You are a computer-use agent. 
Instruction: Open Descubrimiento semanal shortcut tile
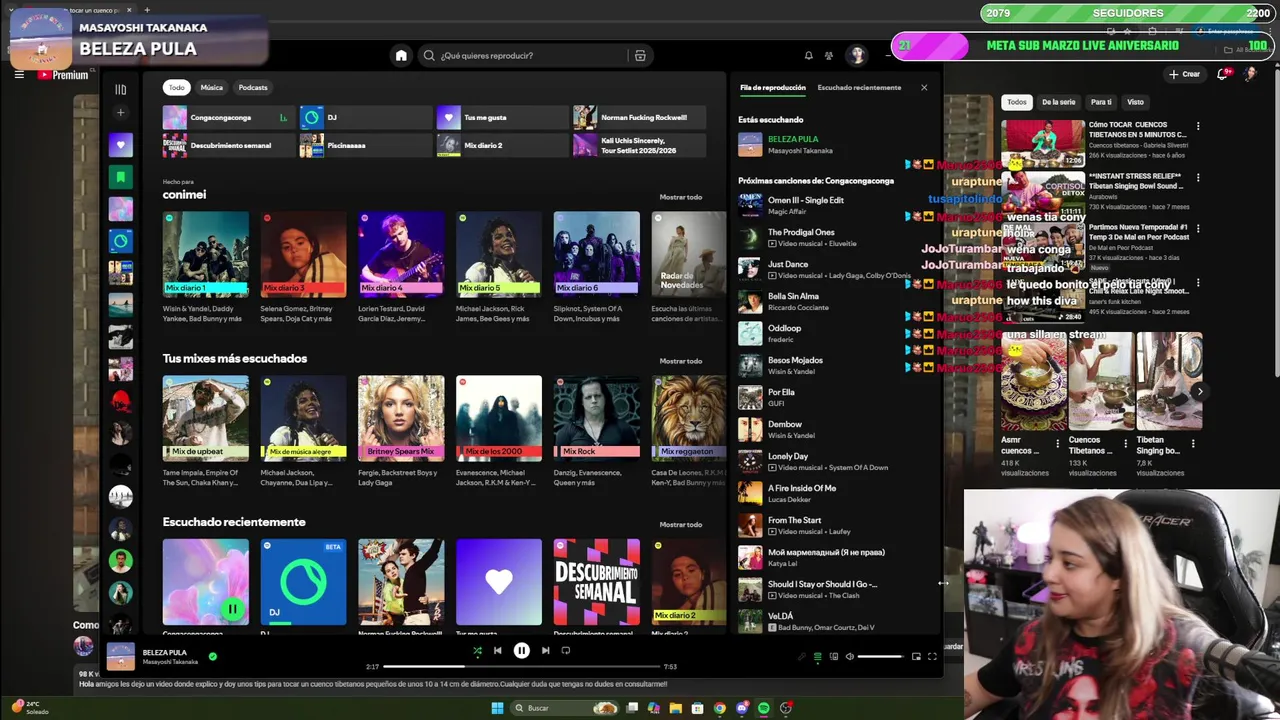pyautogui.click(x=227, y=145)
